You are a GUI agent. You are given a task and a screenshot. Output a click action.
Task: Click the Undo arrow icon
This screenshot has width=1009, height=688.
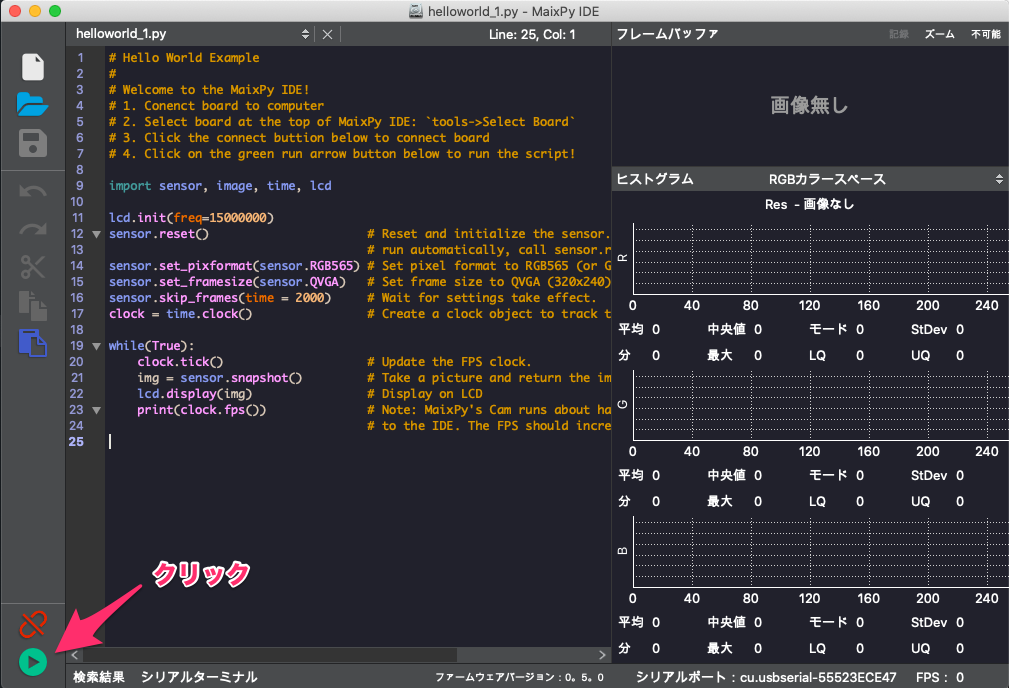[x=33, y=191]
